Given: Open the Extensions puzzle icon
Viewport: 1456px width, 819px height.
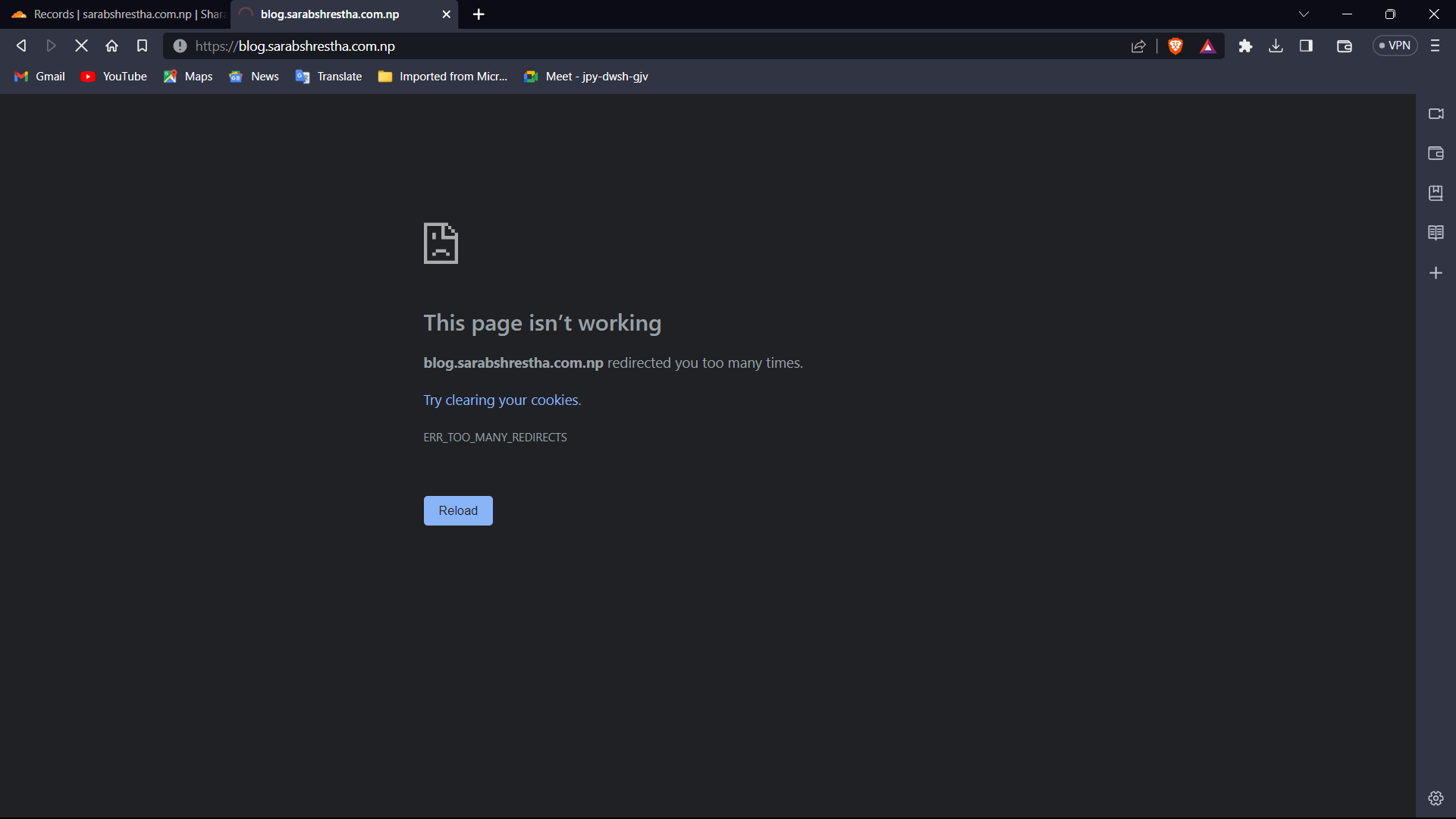Looking at the screenshot, I should 1245,46.
